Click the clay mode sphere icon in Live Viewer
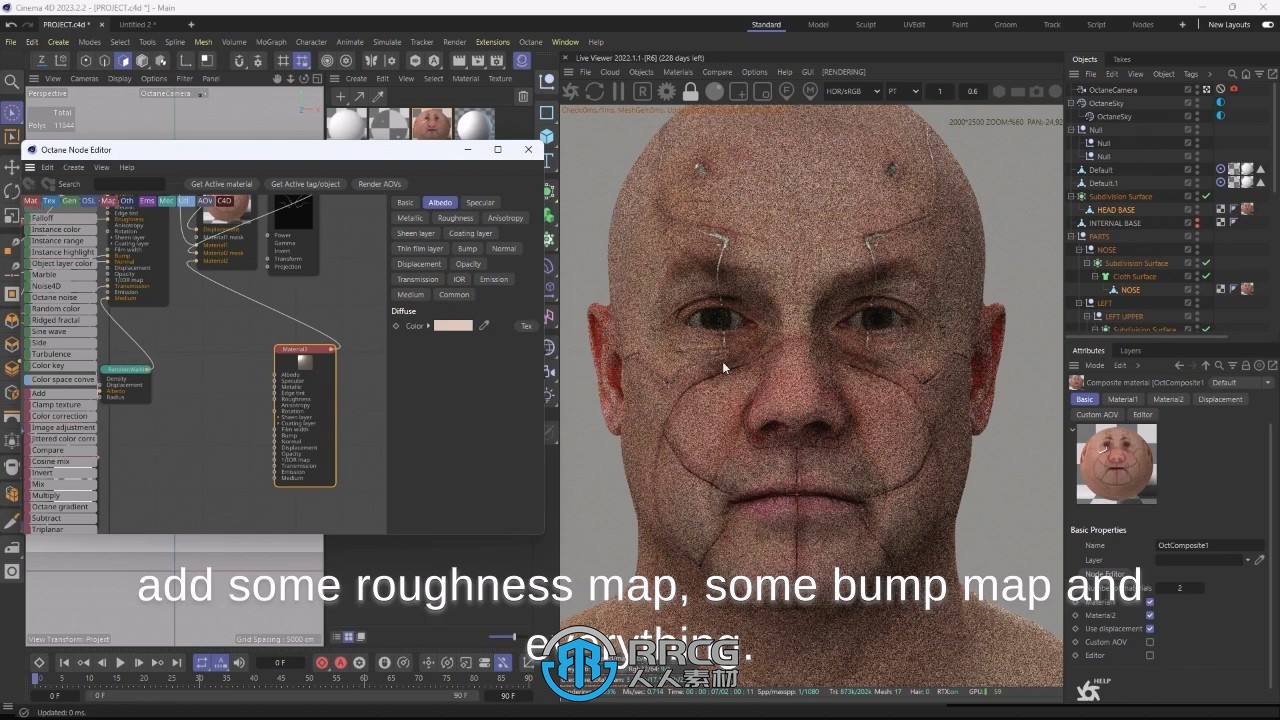The width and height of the screenshot is (1280, 720). click(x=714, y=91)
